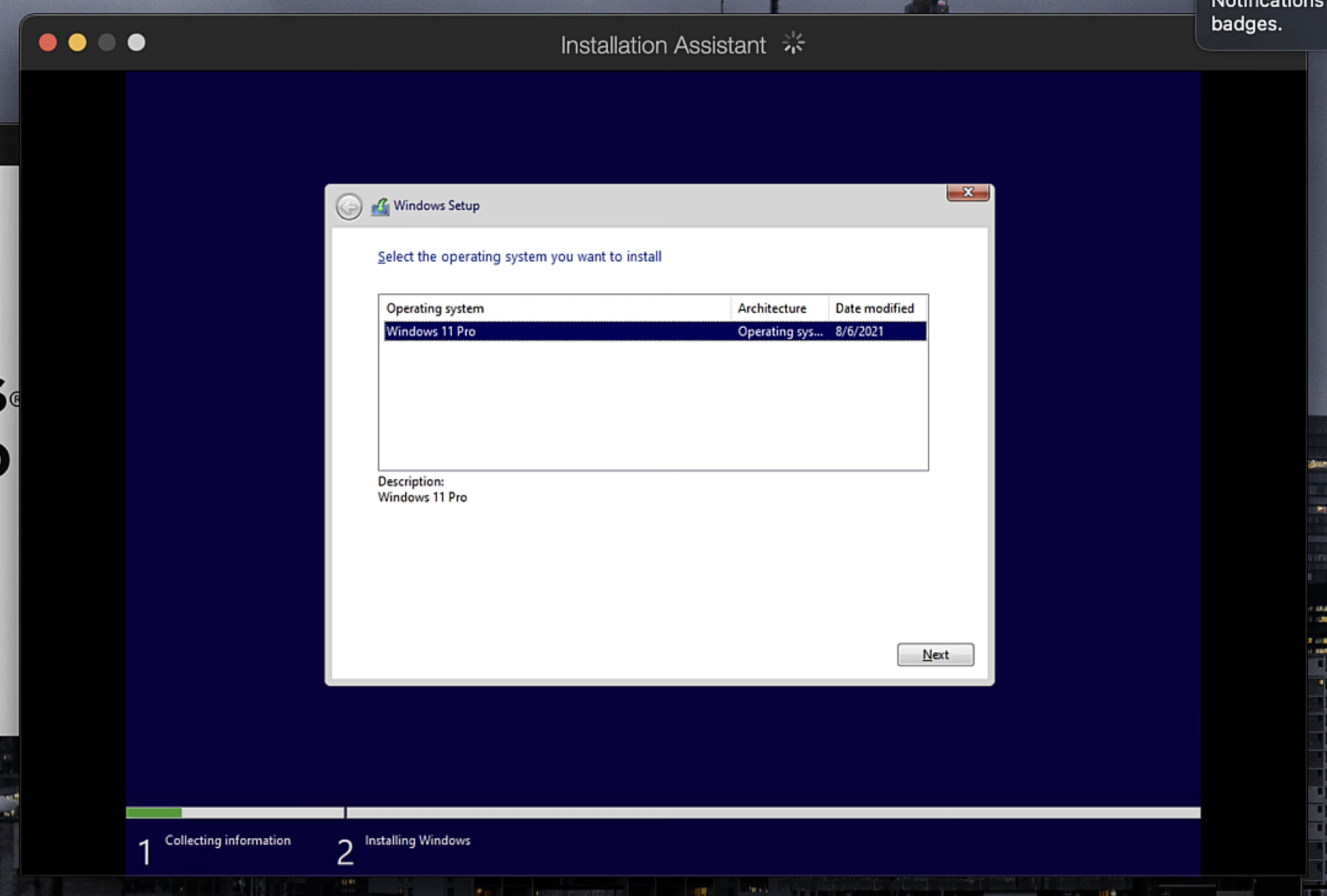Click the Notifications badges popup
Screen dimensions: 1327x896
[x=1261, y=23]
